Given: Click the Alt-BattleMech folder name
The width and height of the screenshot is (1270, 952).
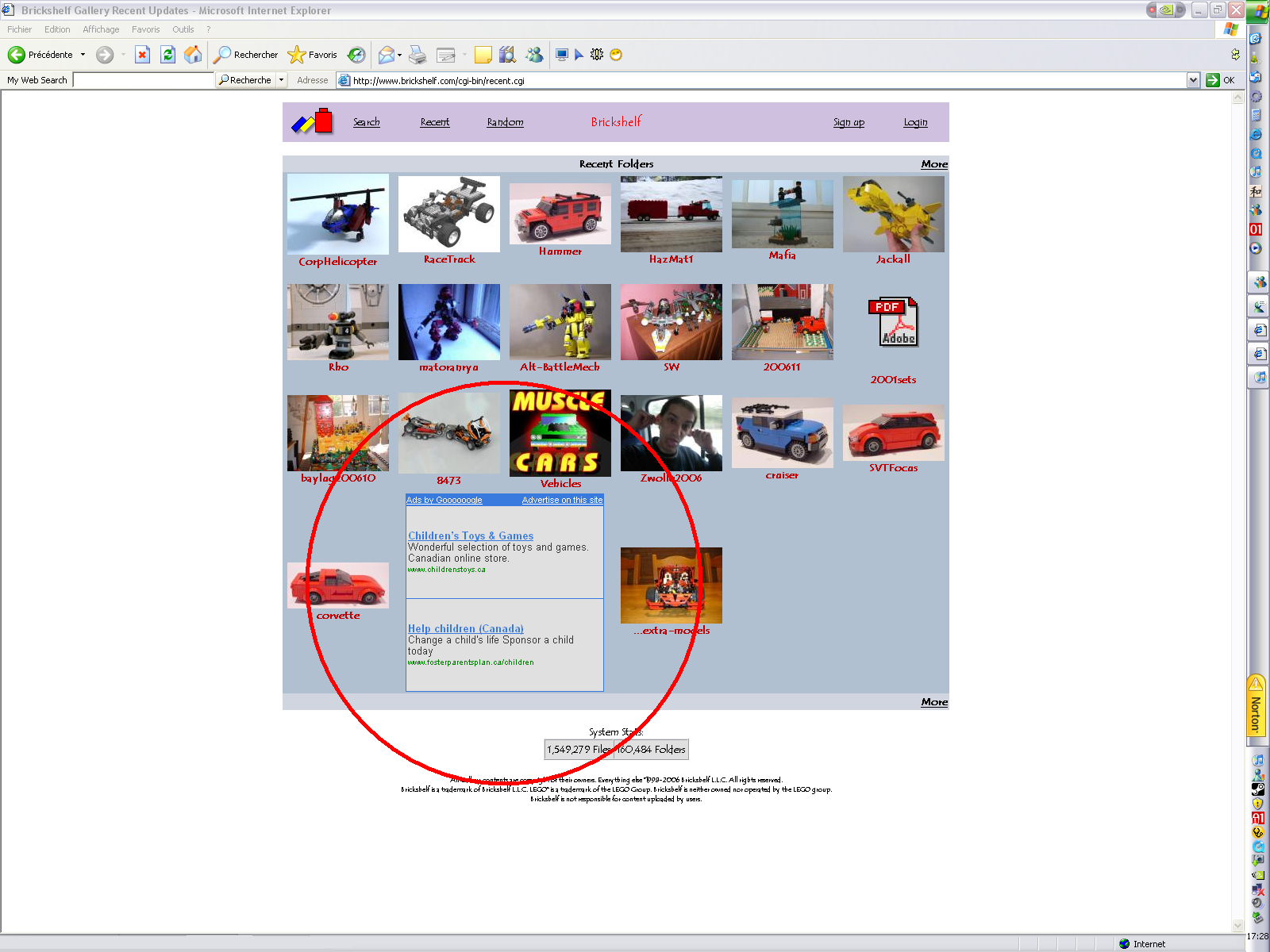Looking at the screenshot, I should (x=560, y=367).
